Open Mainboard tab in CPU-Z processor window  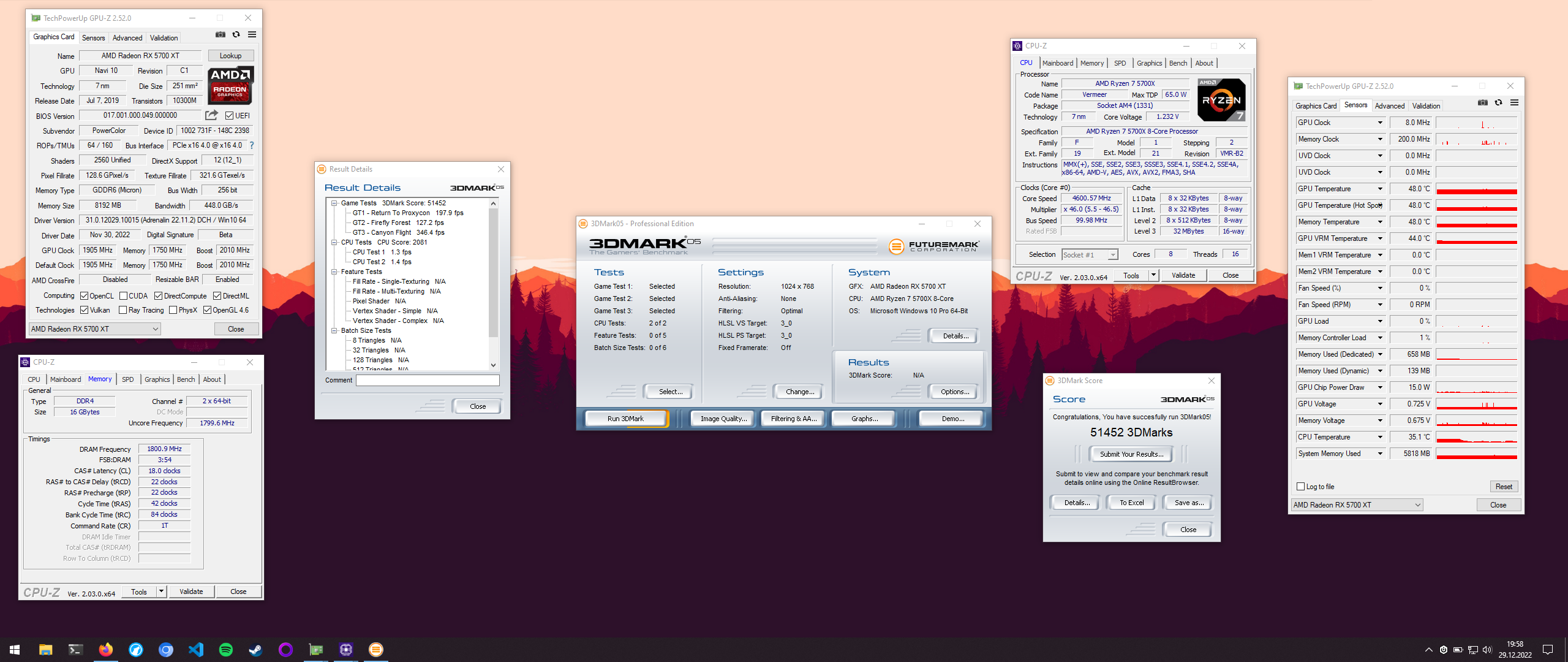pyautogui.click(x=1058, y=63)
